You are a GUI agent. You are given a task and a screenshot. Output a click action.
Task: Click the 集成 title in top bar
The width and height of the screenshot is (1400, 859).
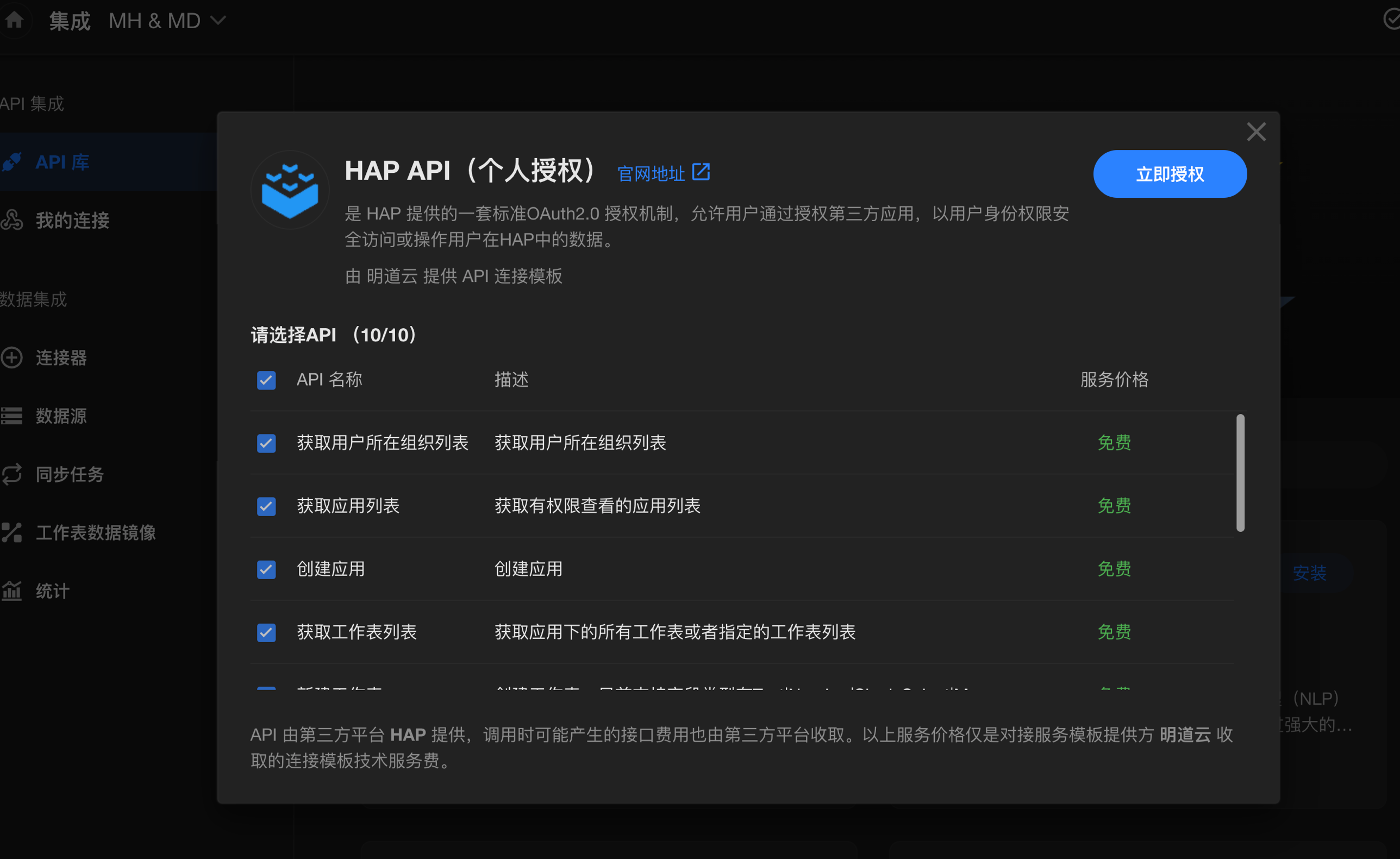pyautogui.click(x=70, y=21)
